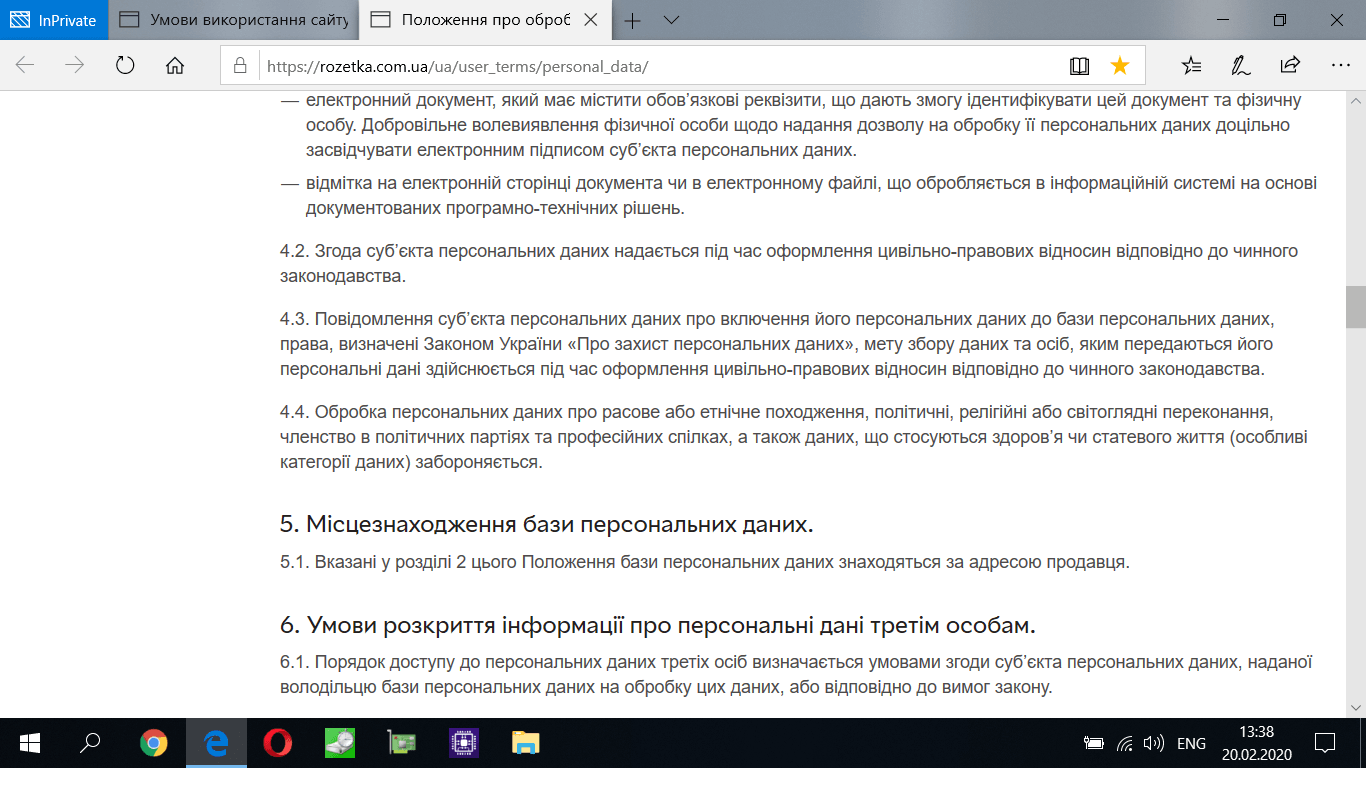This screenshot has width=1366, height=802.
Task: Refresh the current page
Action: click(x=125, y=66)
